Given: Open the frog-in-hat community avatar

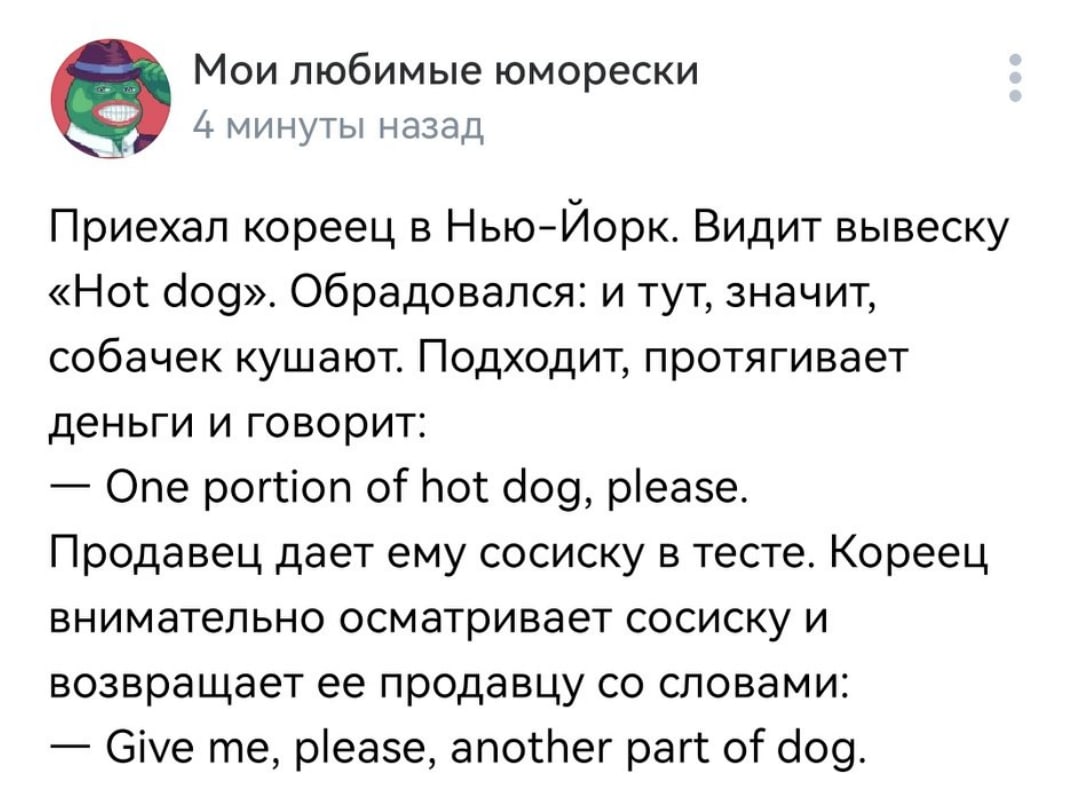Looking at the screenshot, I should [110, 98].
